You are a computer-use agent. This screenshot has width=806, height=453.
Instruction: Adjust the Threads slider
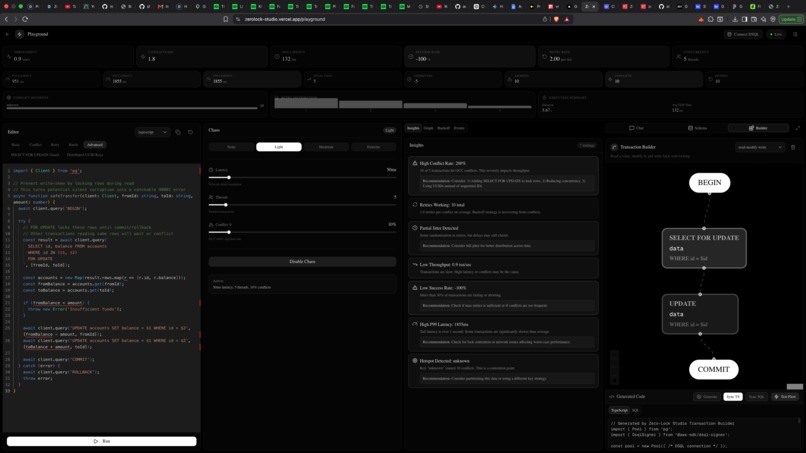tap(302, 205)
